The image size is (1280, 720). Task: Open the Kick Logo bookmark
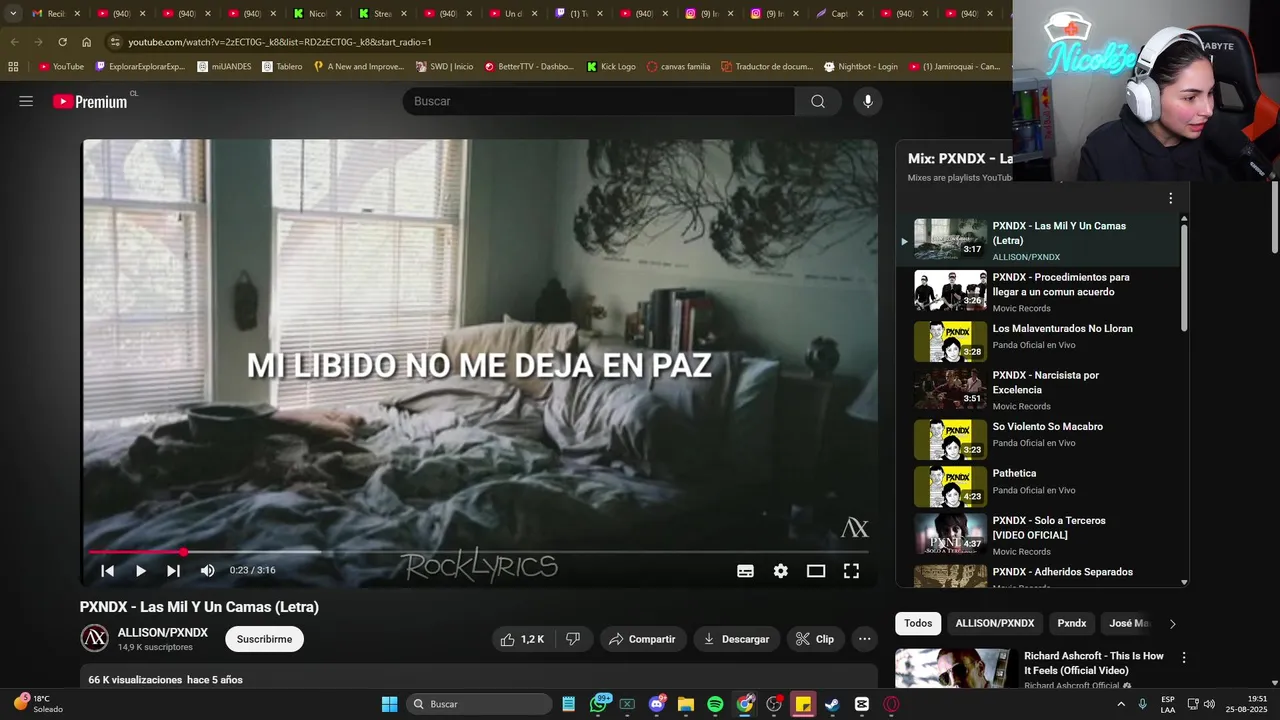(611, 67)
